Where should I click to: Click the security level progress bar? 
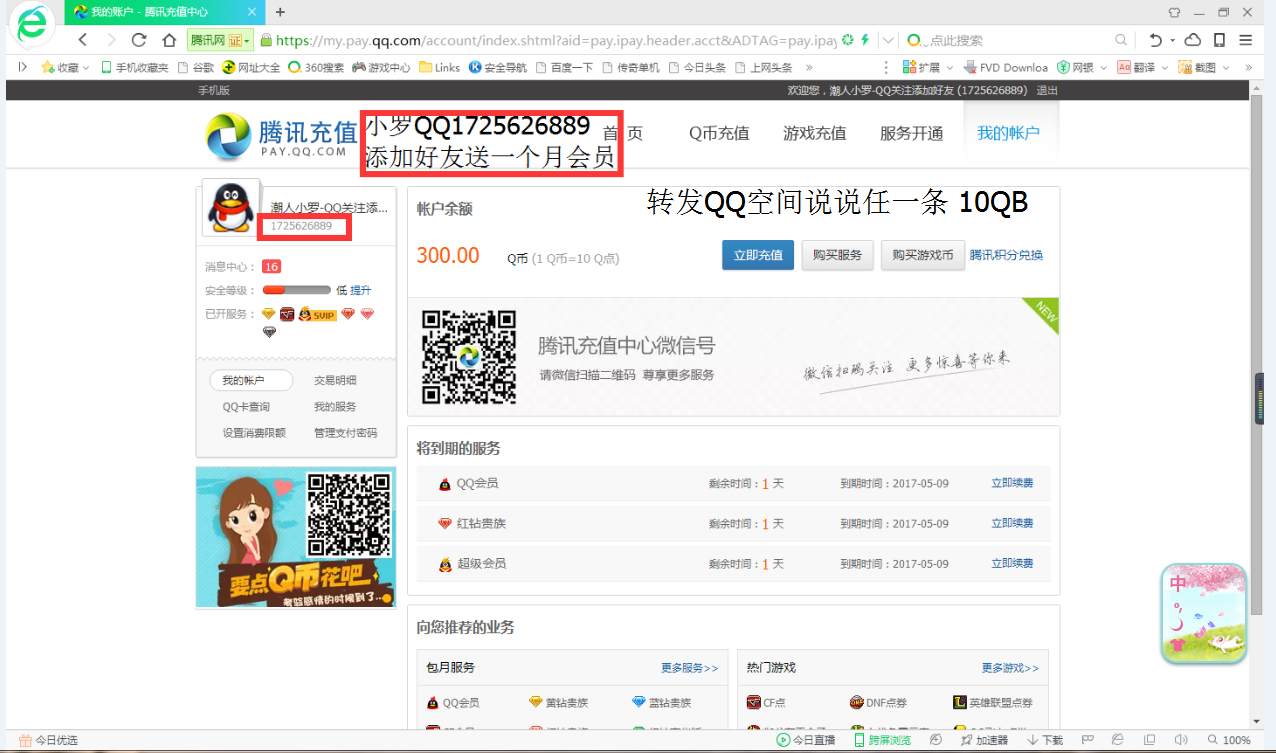pyautogui.click(x=296, y=290)
